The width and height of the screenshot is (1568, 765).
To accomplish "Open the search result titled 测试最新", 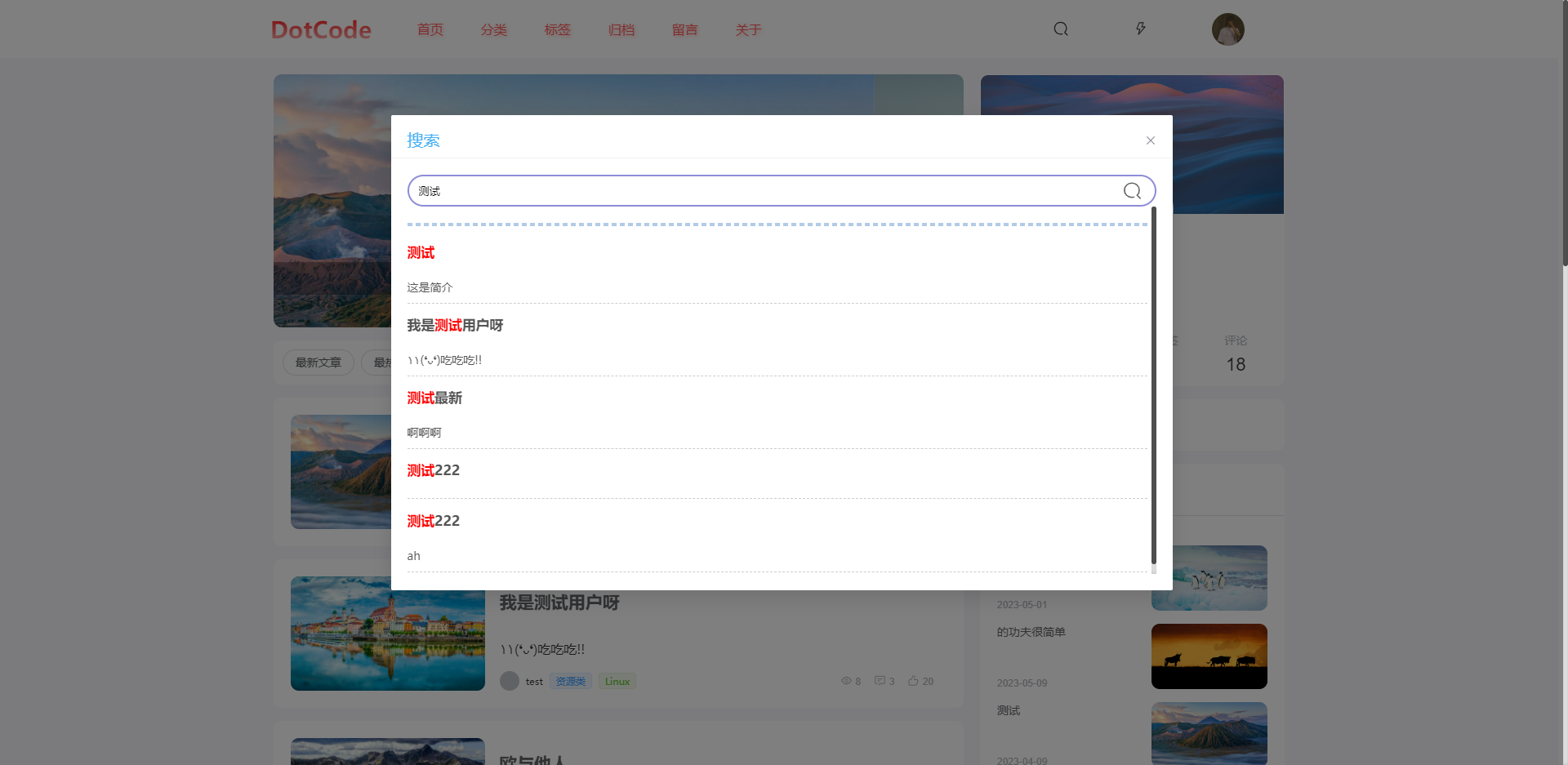I will coord(434,398).
